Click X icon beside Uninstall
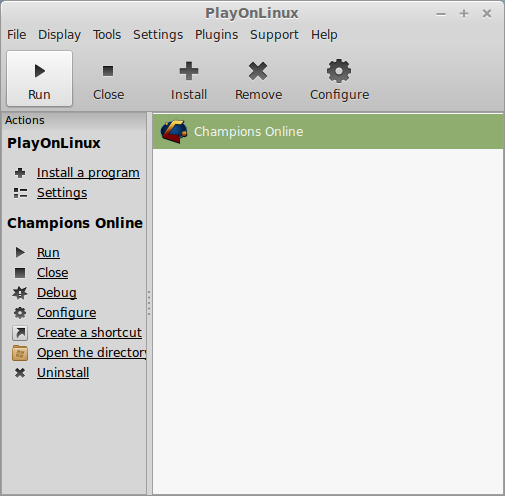The height and width of the screenshot is (496, 505). (20, 373)
